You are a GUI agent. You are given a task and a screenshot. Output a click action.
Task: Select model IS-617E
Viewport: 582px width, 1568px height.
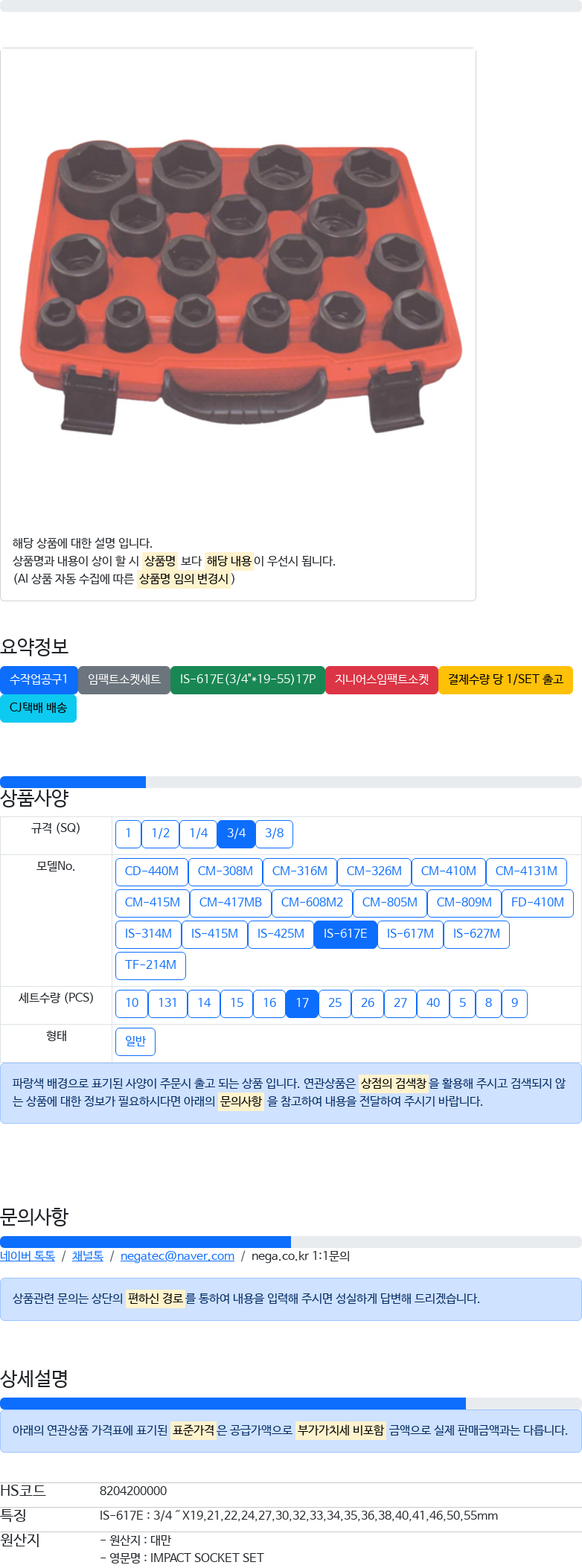pyautogui.click(x=345, y=934)
